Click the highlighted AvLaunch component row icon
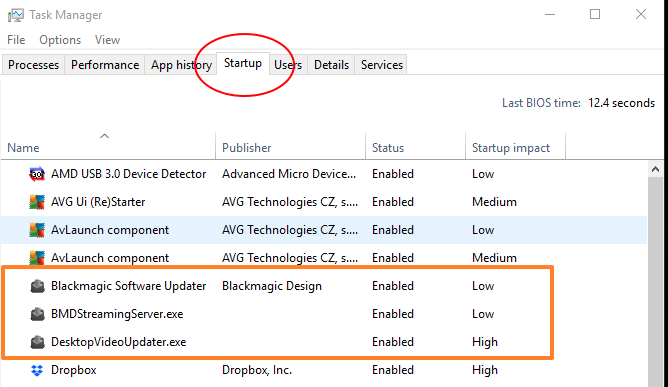Screen dimensions: 668x387 pos(37,230)
